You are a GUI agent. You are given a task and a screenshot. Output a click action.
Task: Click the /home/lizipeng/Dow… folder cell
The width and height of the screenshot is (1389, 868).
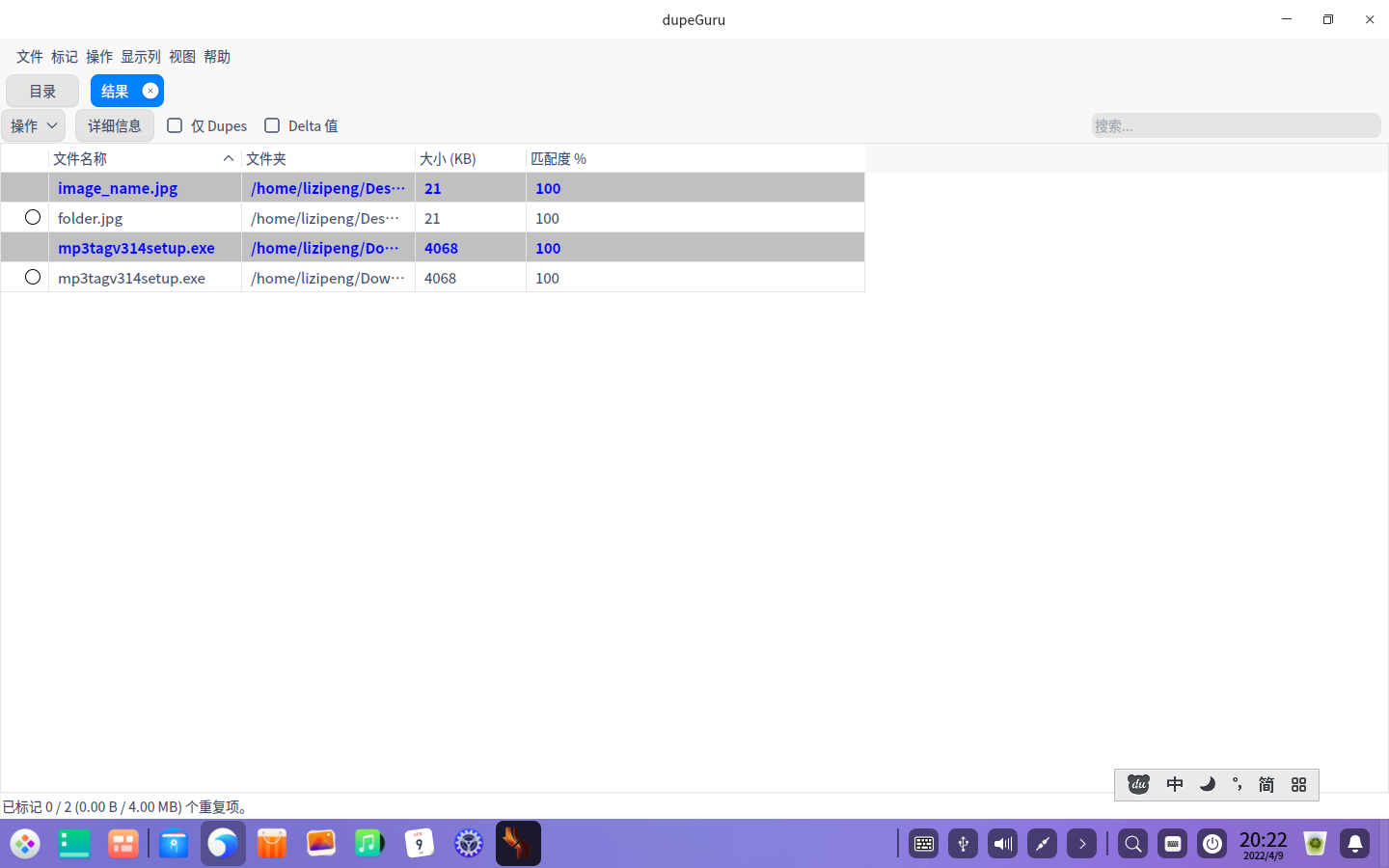[x=328, y=278]
